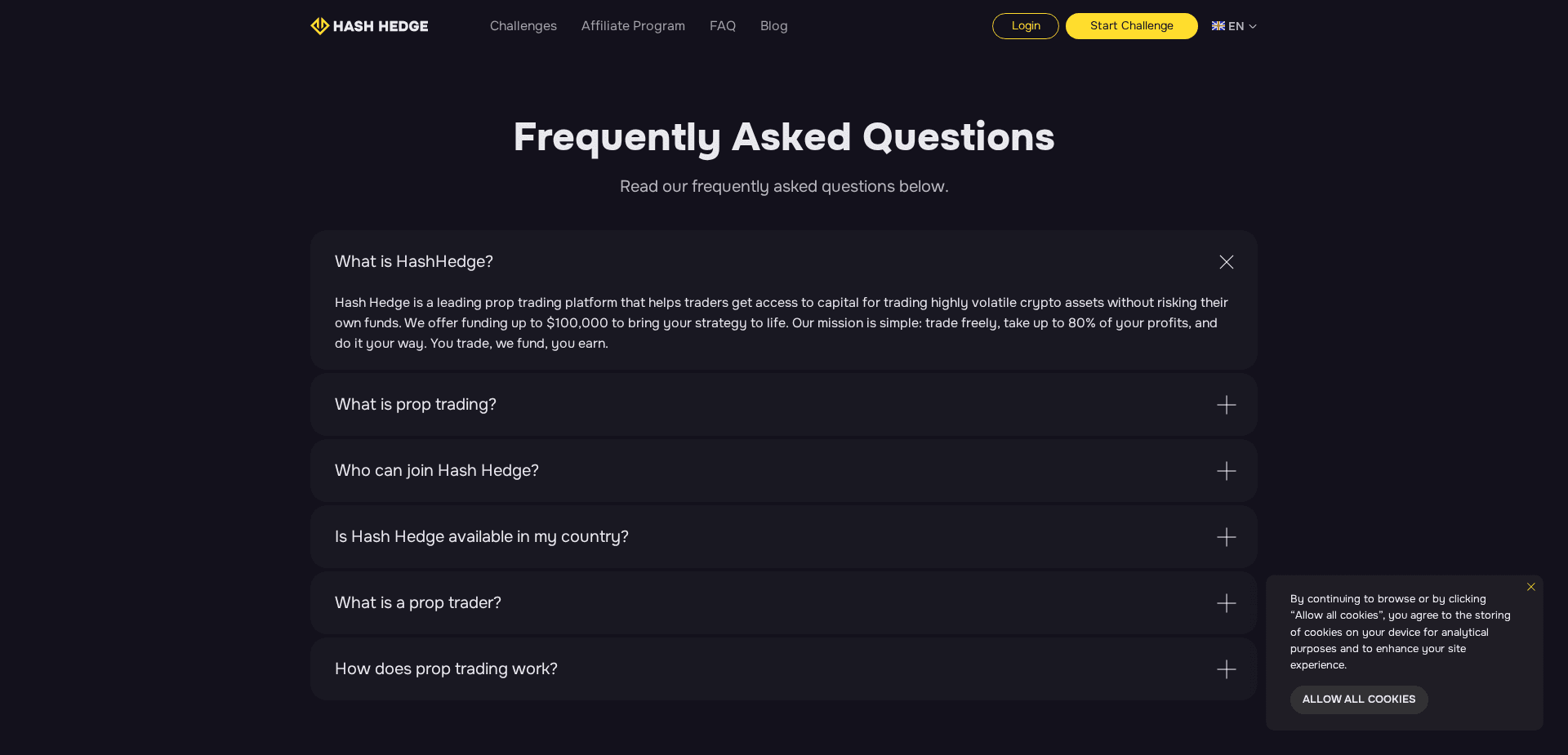Click the Blog navigation link
The height and width of the screenshot is (755, 1568).
coord(773,25)
